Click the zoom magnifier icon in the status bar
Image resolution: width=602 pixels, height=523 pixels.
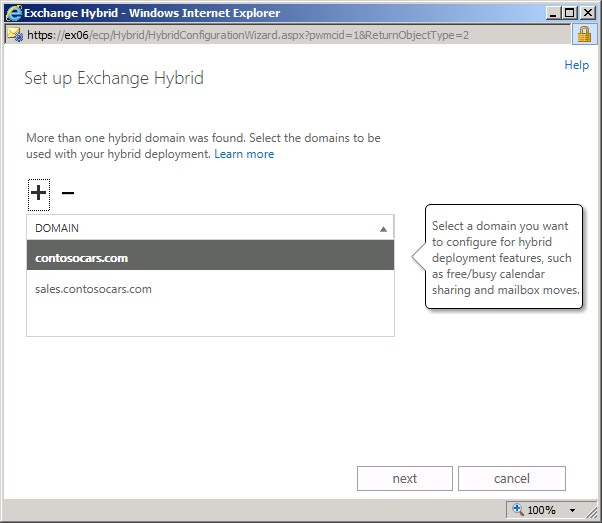point(518,510)
